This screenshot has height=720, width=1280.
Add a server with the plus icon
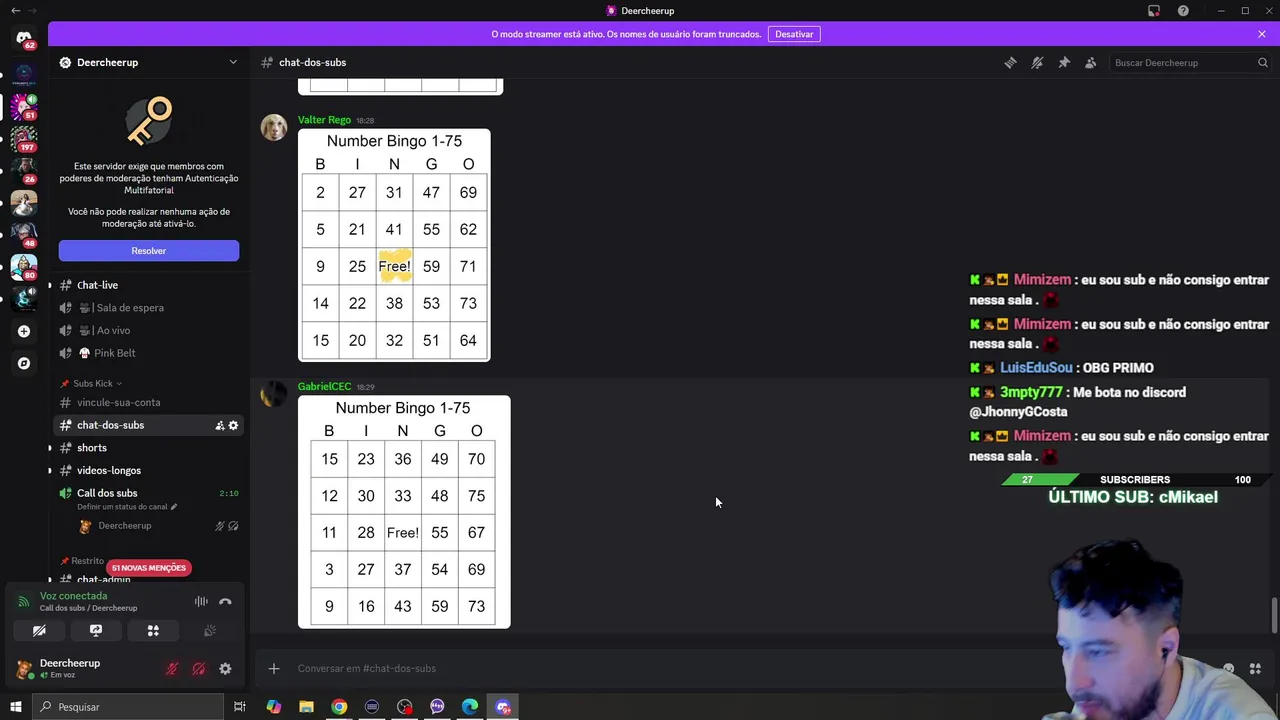24,331
